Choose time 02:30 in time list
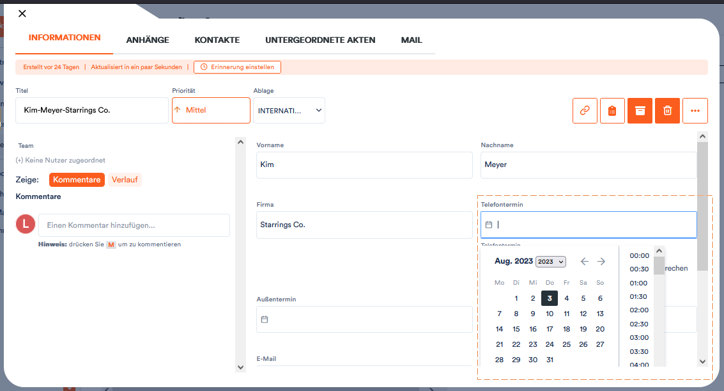 [639, 324]
